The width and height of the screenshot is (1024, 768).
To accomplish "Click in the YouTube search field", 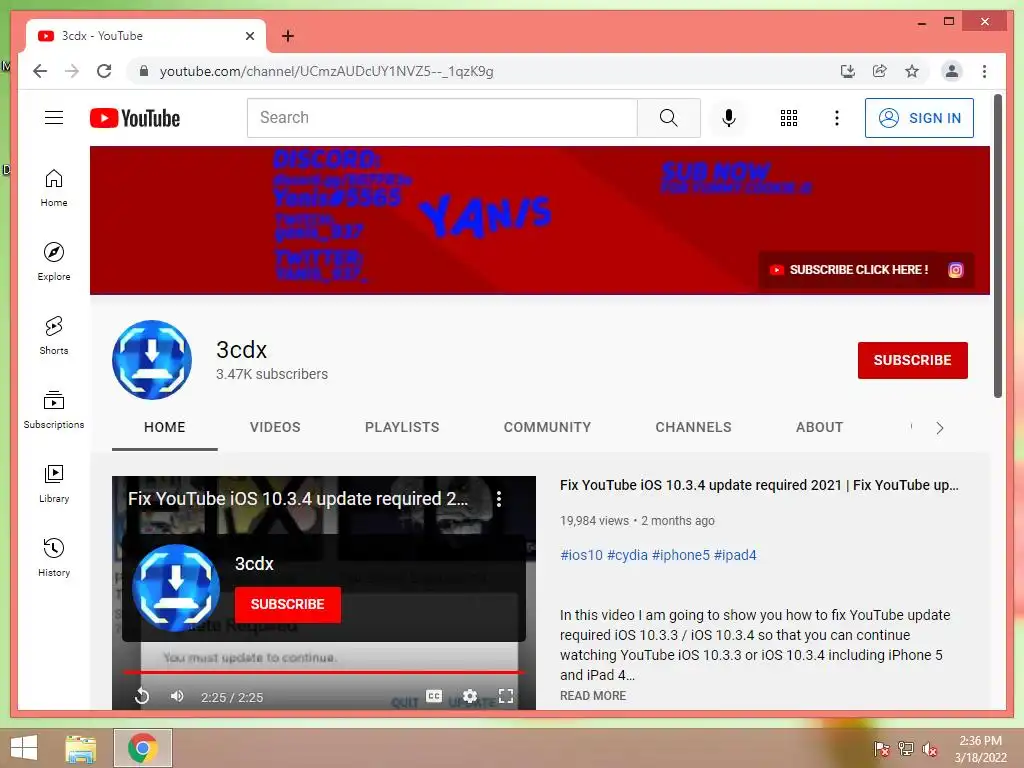I will 442,118.
